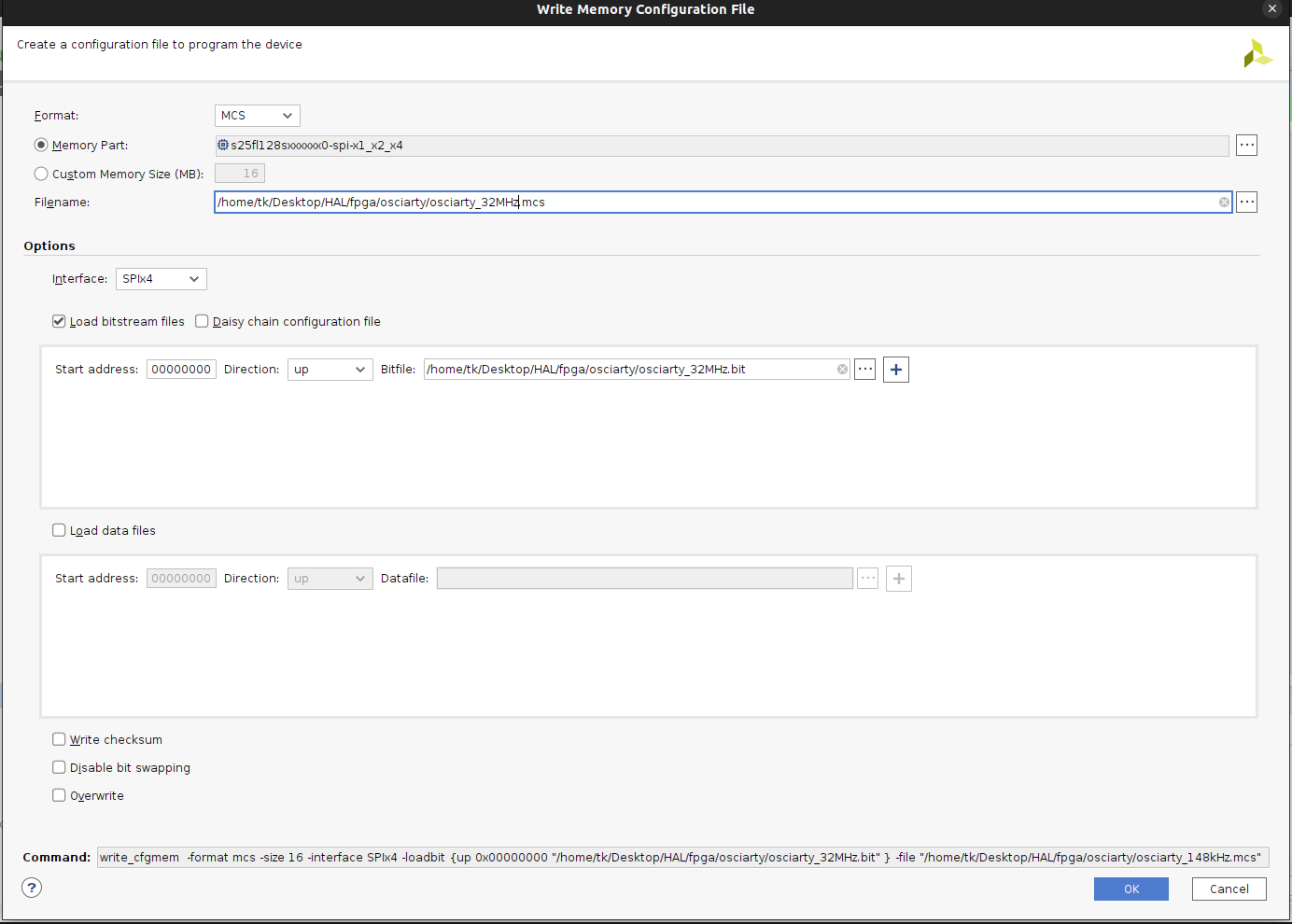1292x924 pixels.
Task: Enable Daisy chain configuration file
Action: [202, 321]
